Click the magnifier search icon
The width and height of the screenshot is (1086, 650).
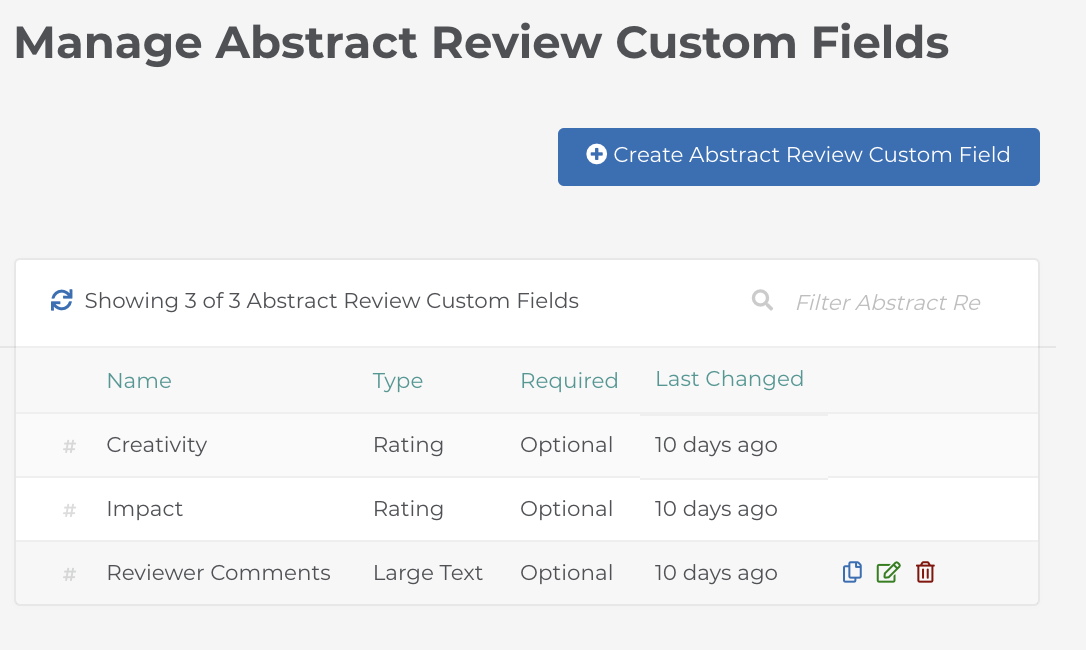762,300
